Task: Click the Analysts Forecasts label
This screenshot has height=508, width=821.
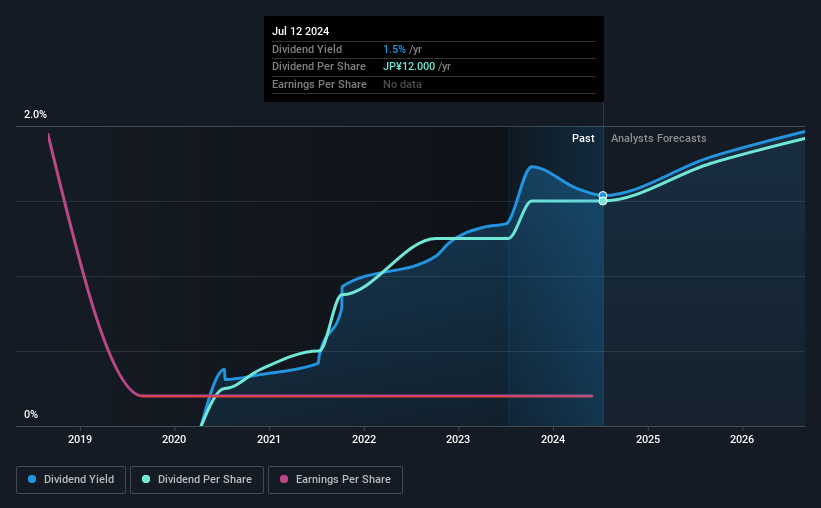Action: (659, 138)
